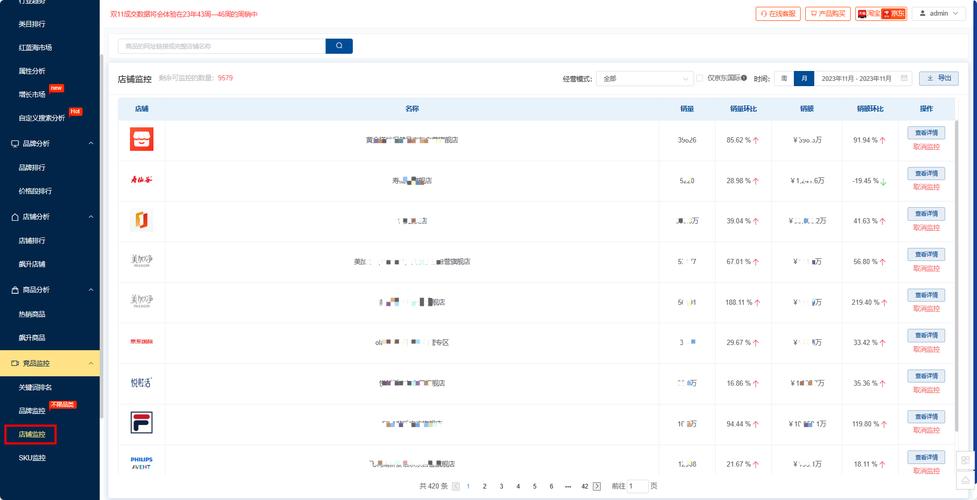This screenshot has width=977, height=500.
Task: Collapse the 品牌分析 menu chevron
Action: [x=91, y=143]
